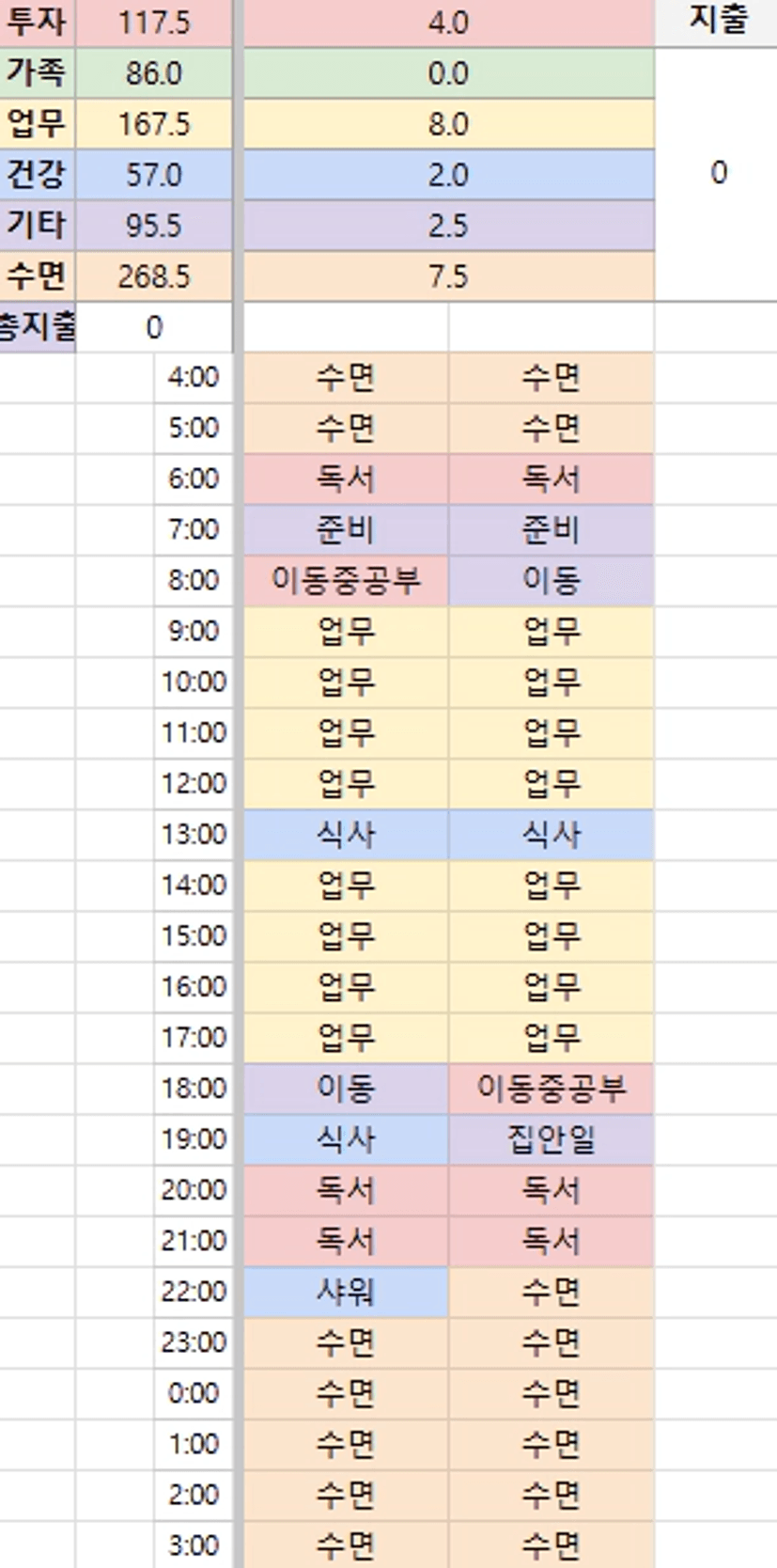Click the 2.5 cell in 기타 row
Viewport: 777px width, 1568px height.
coord(448,226)
